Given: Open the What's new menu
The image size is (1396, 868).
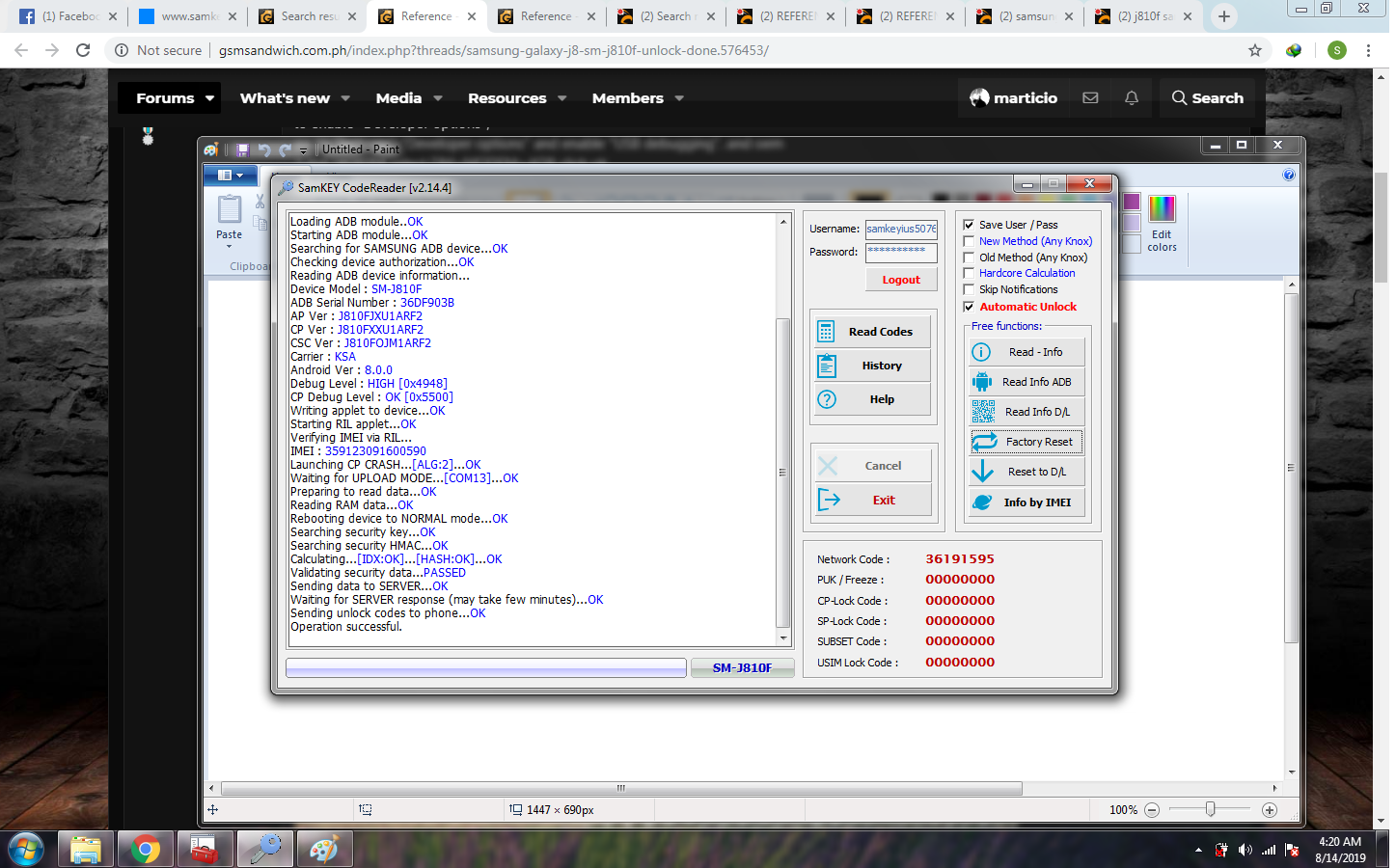Looking at the screenshot, I should (285, 98).
